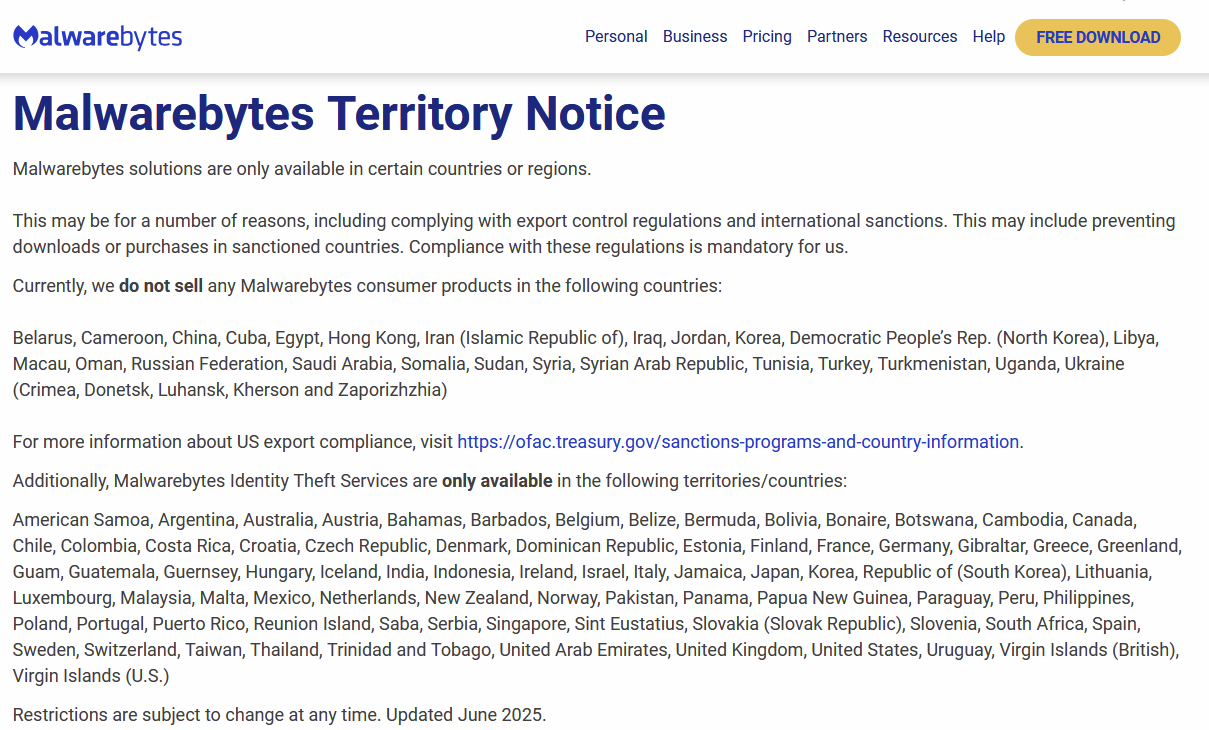This screenshot has width=1209, height=730.
Task: Click 'American Samoa' in the territories list
Action: [x=81, y=520]
